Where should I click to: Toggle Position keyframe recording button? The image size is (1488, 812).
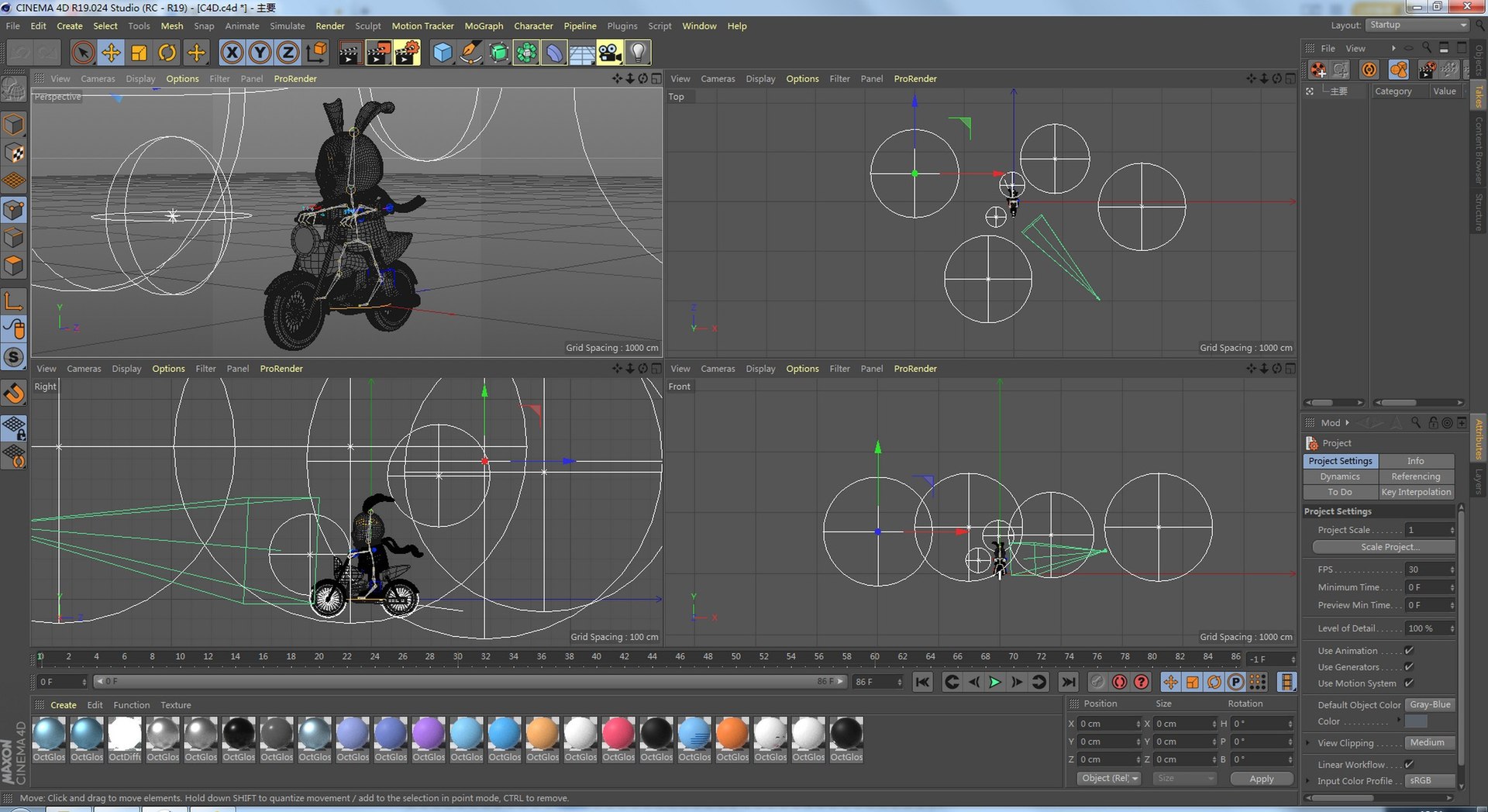tap(1170, 682)
